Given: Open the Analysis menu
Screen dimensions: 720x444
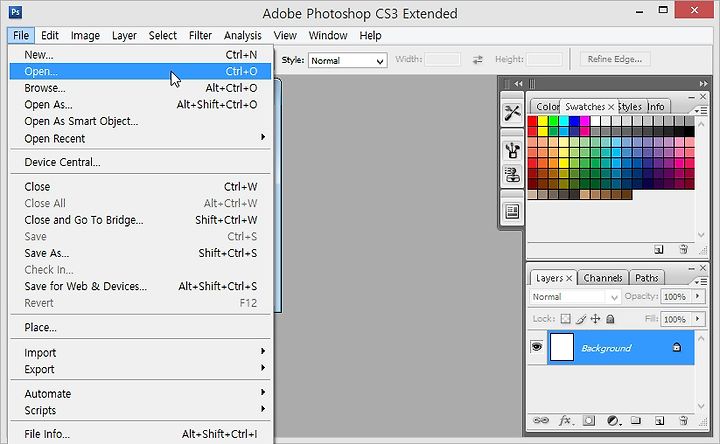Looking at the screenshot, I should (x=242, y=35).
